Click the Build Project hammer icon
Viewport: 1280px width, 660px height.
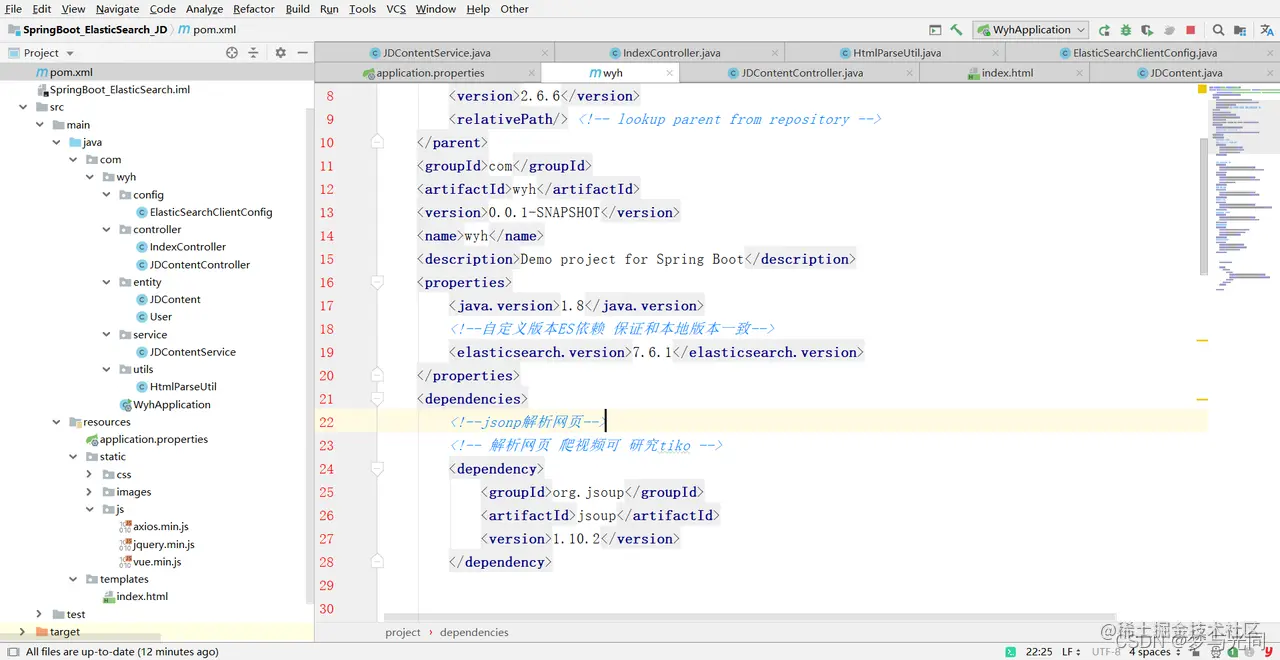(956, 30)
